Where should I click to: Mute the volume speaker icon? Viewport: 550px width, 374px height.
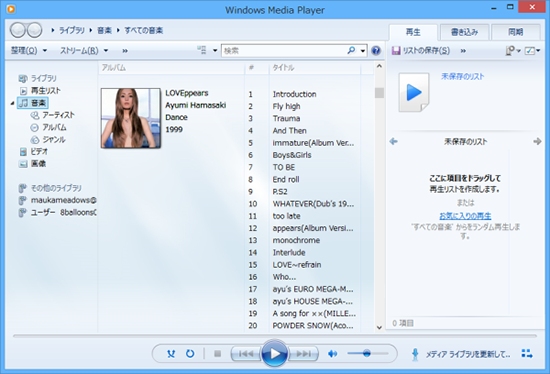(x=332, y=354)
